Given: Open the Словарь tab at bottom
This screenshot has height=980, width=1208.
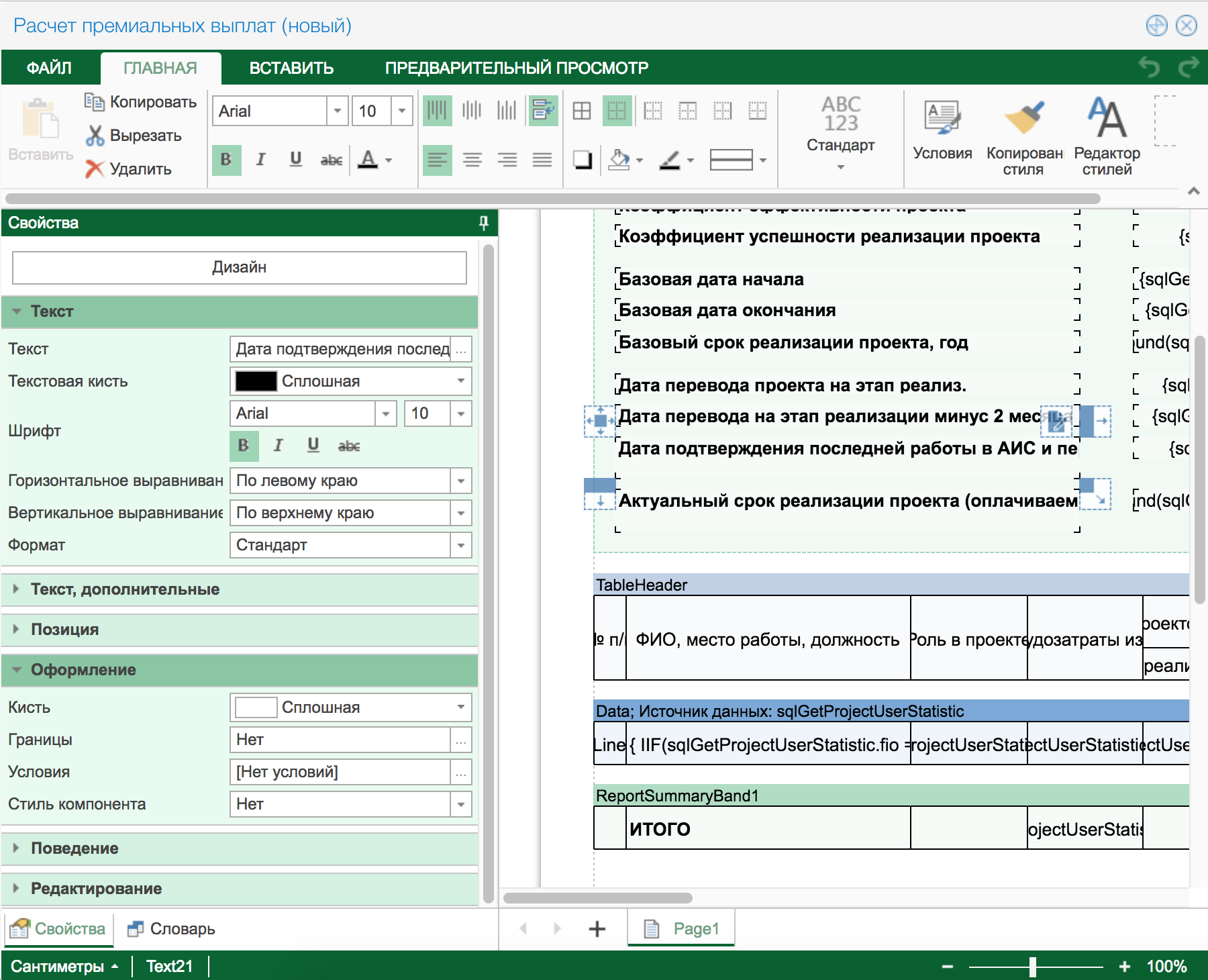Looking at the screenshot, I should (172, 929).
